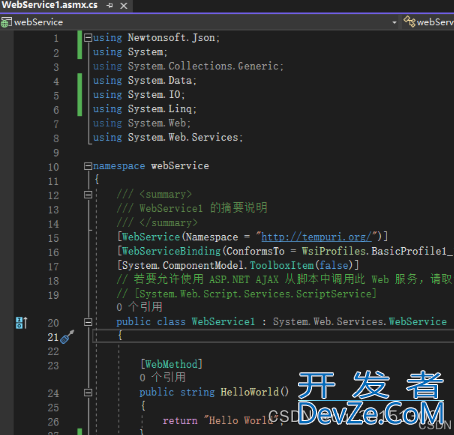Click 'System.Collections.Generic' on line 3
The width and height of the screenshot is (454, 435).
[x=203, y=66]
